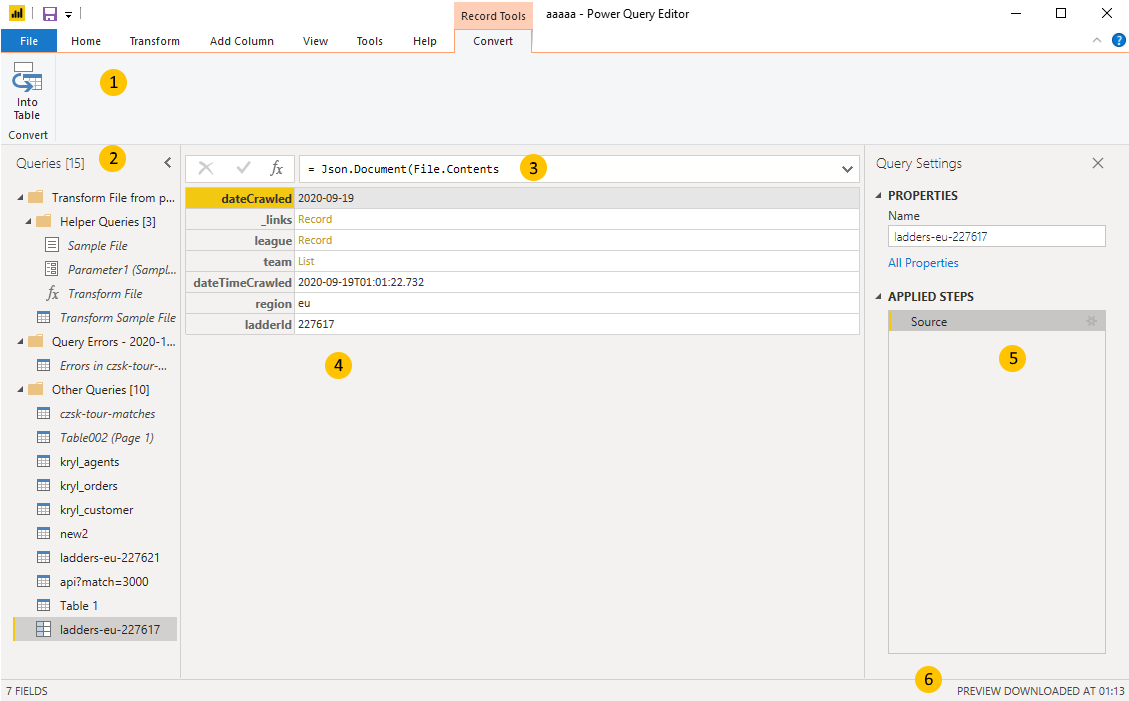This screenshot has width=1129, height=701.
Task: Click the save icon in title bar
Action: click(49, 14)
